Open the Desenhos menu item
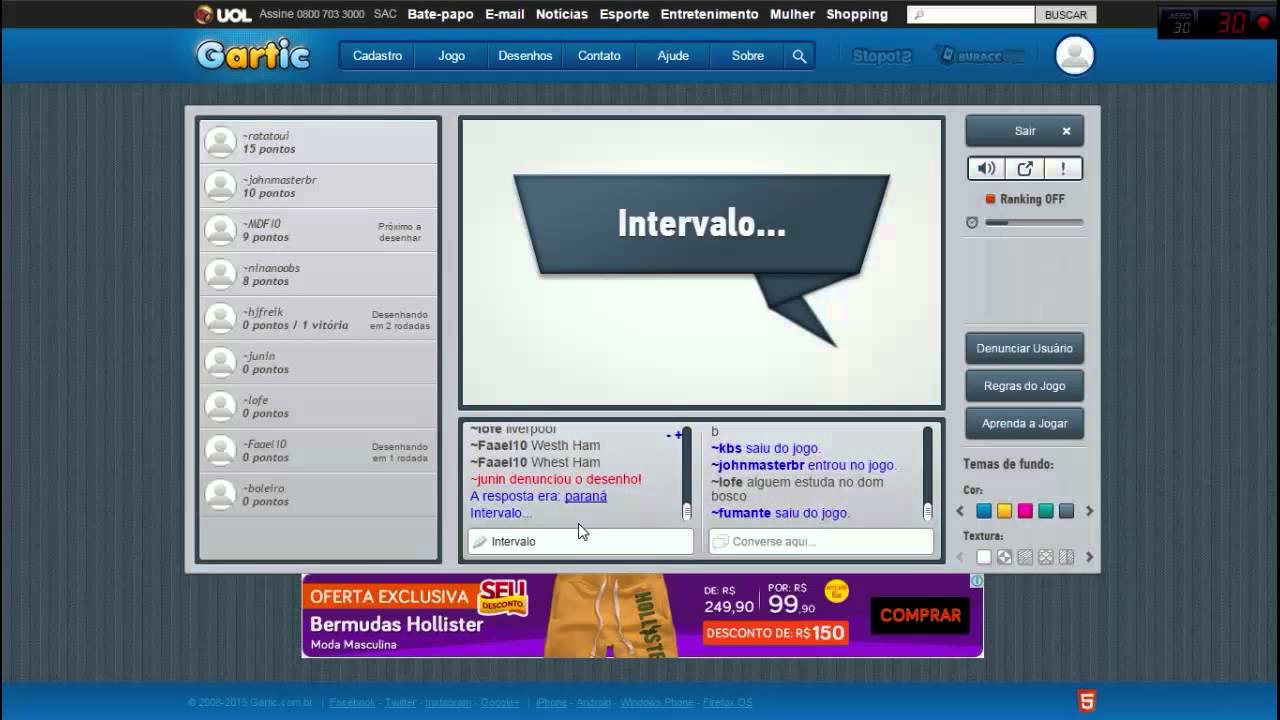The width and height of the screenshot is (1280, 720). [x=525, y=56]
